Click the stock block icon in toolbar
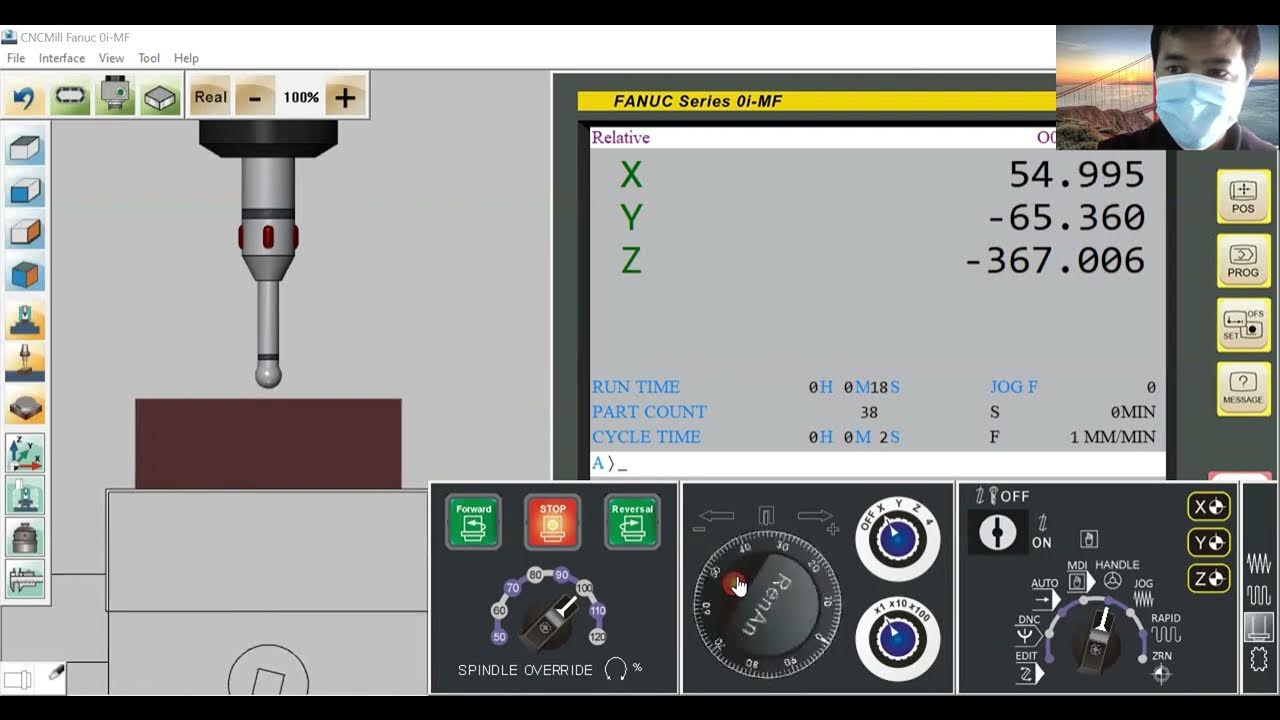Viewport: 1280px width, 720px height. click(x=160, y=97)
